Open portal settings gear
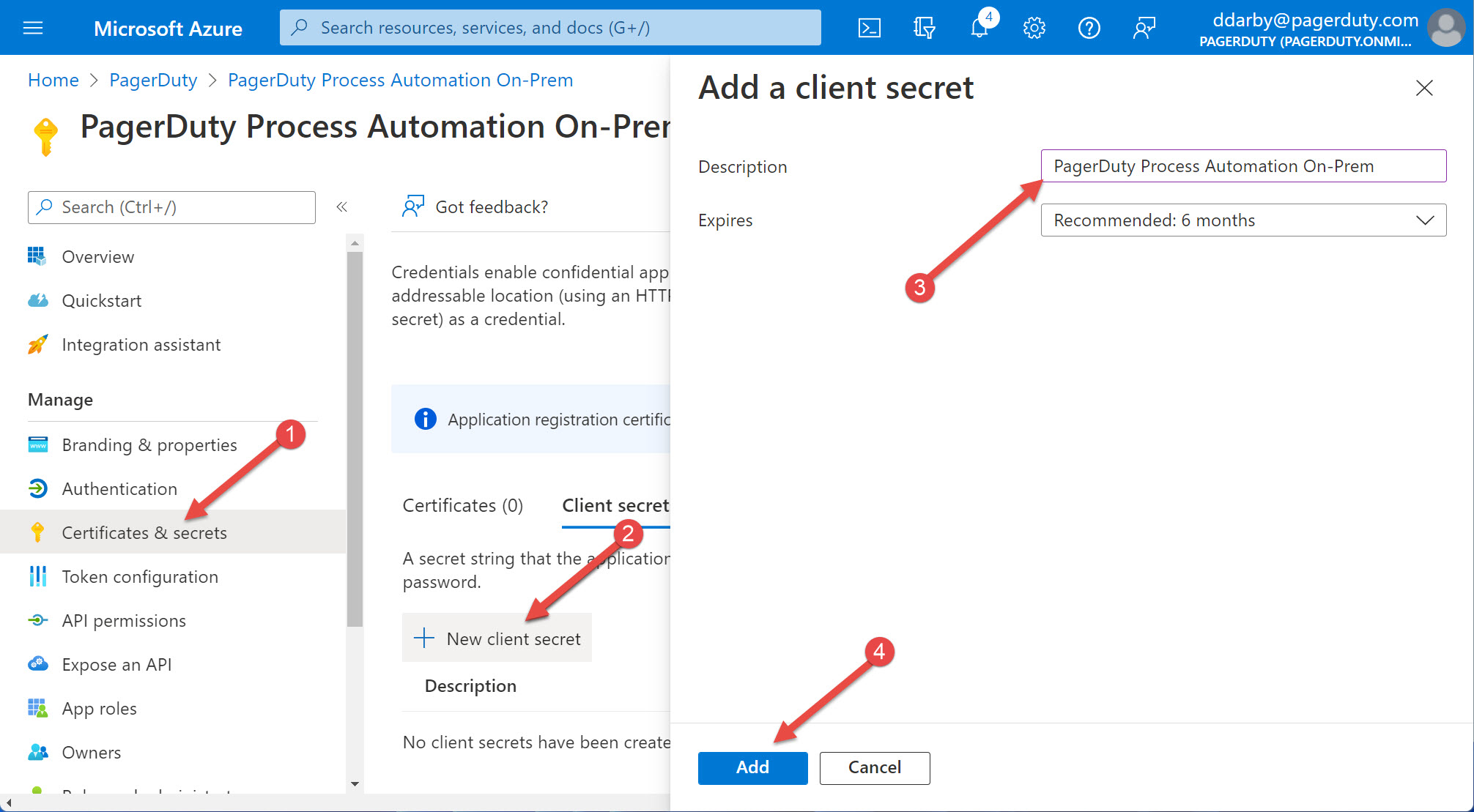The height and width of the screenshot is (812, 1474). [x=1034, y=28]
